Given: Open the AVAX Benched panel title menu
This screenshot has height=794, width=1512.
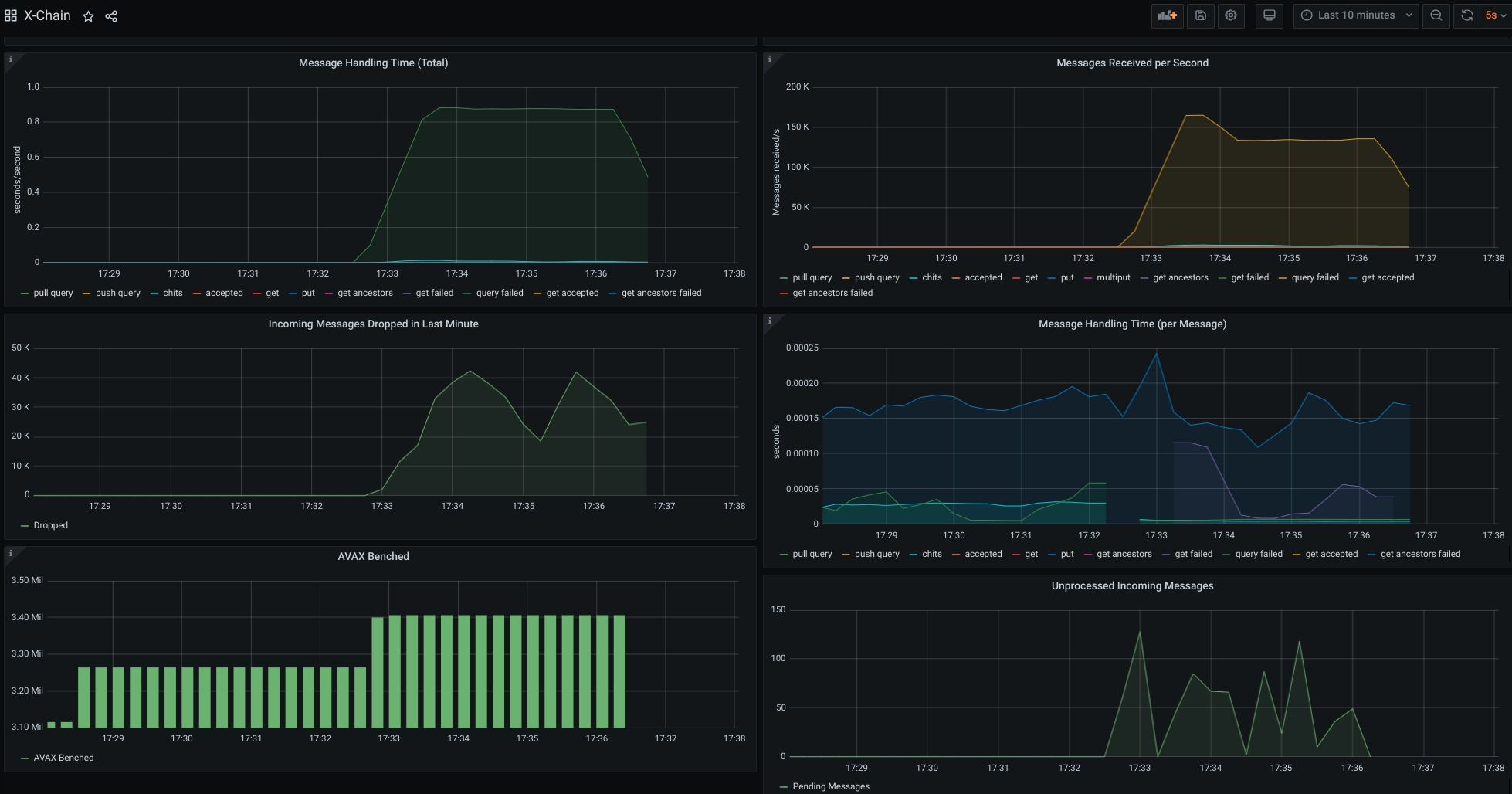Looking at the screenshot, I should (x=373, y=556).
